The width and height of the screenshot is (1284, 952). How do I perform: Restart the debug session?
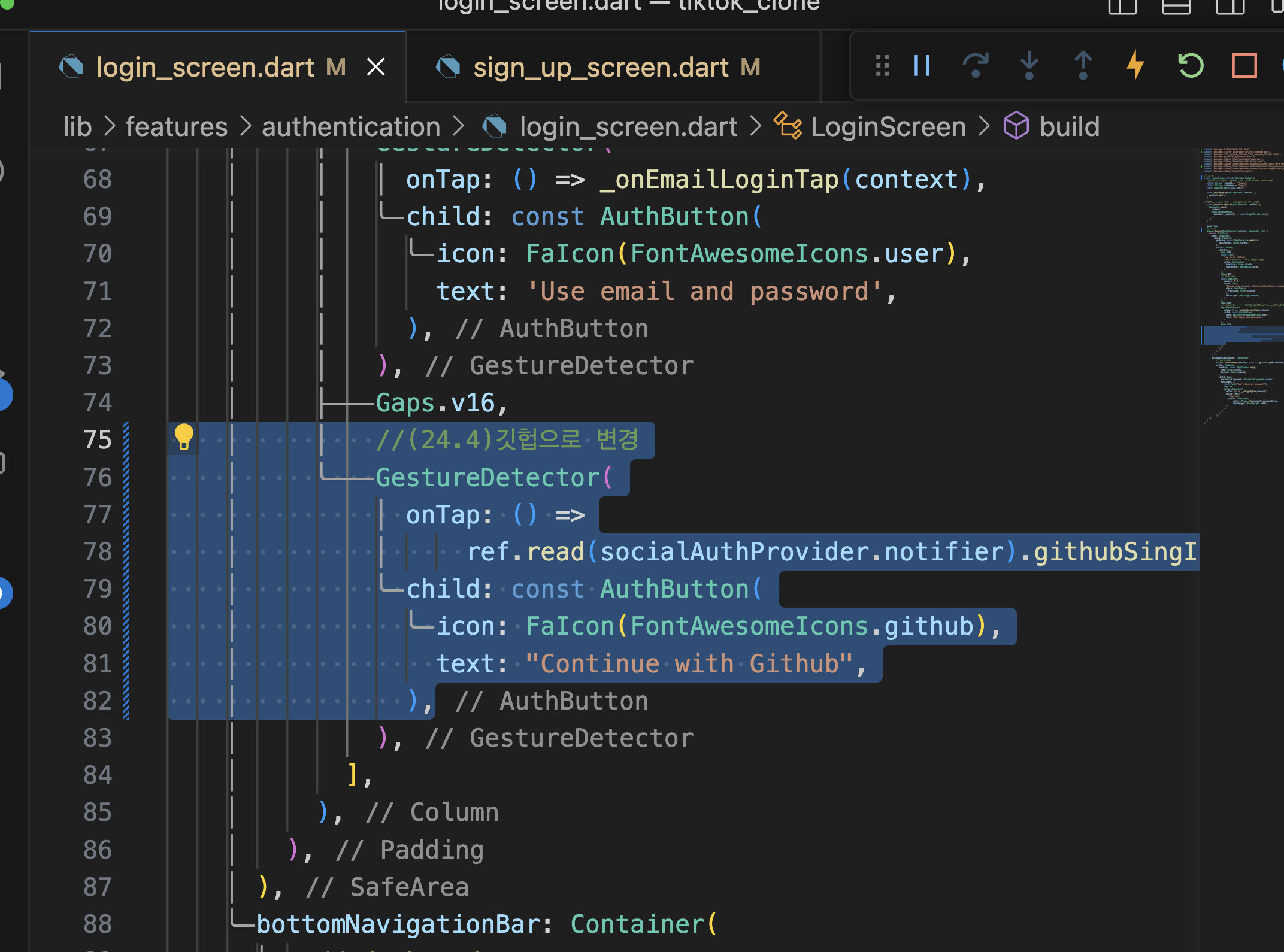coord(1190,66)
